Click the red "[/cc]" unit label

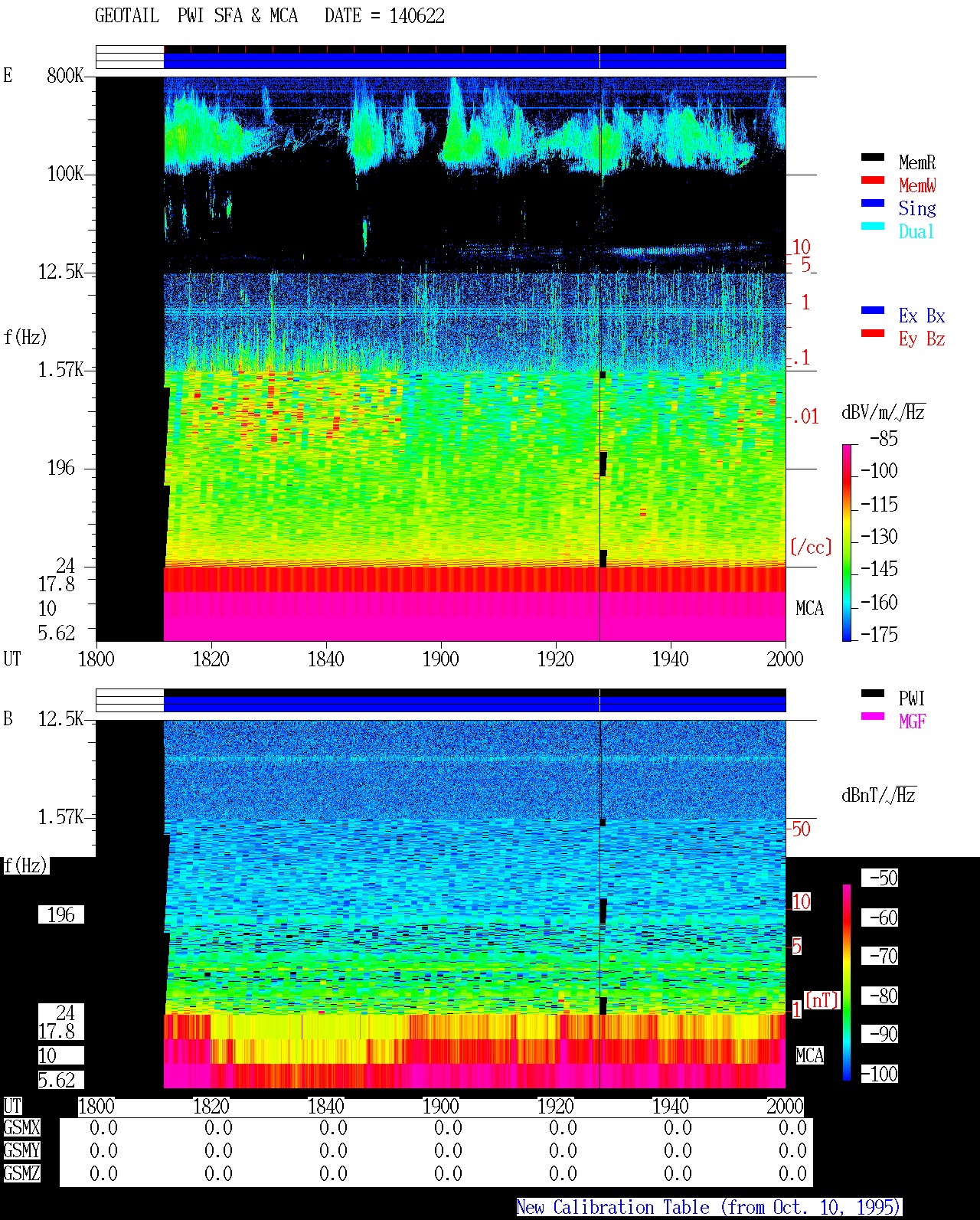coord(811,547)
